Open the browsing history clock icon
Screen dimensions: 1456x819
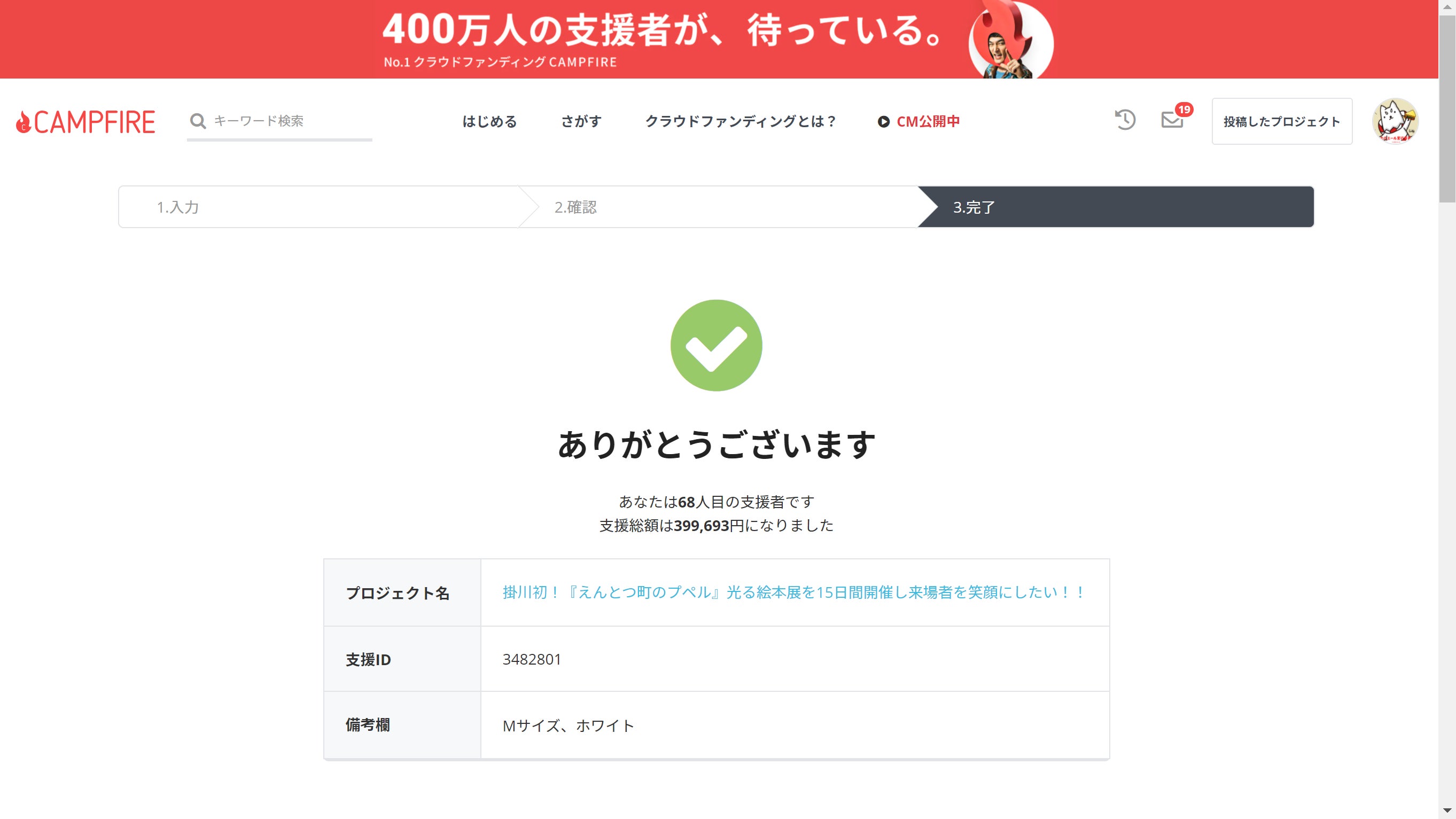coord(1125,120)
